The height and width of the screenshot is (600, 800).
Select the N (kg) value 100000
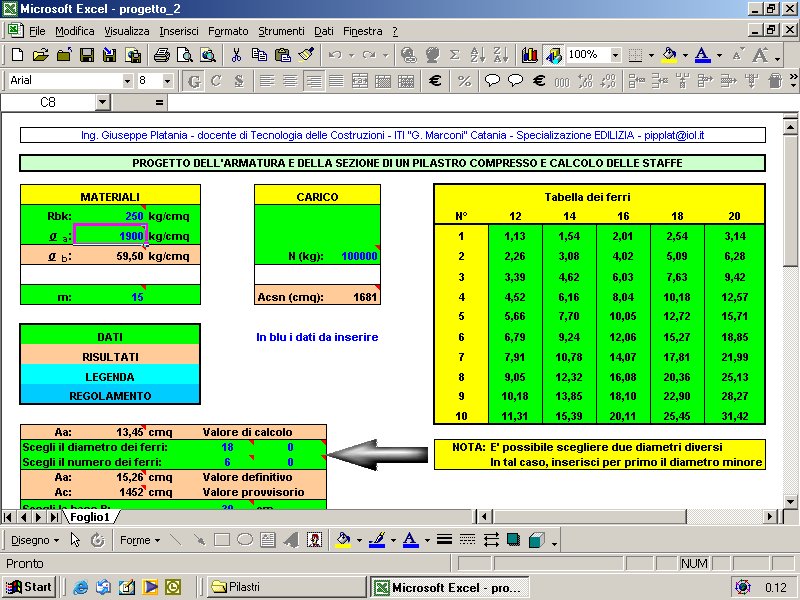359,256
